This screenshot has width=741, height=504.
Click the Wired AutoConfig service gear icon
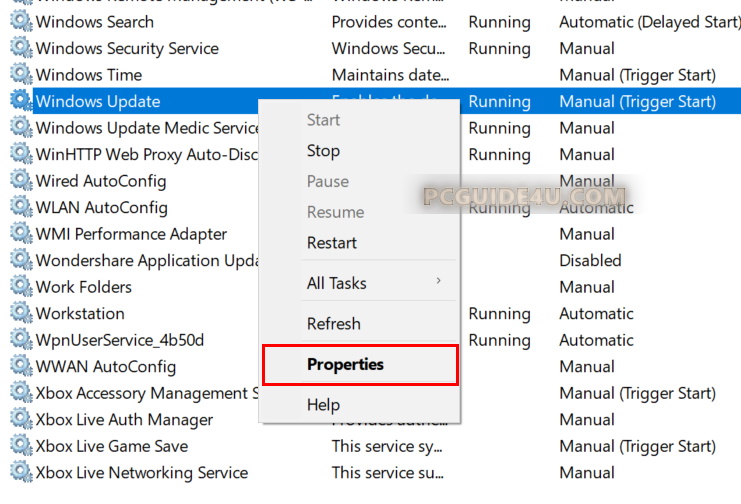20,181
